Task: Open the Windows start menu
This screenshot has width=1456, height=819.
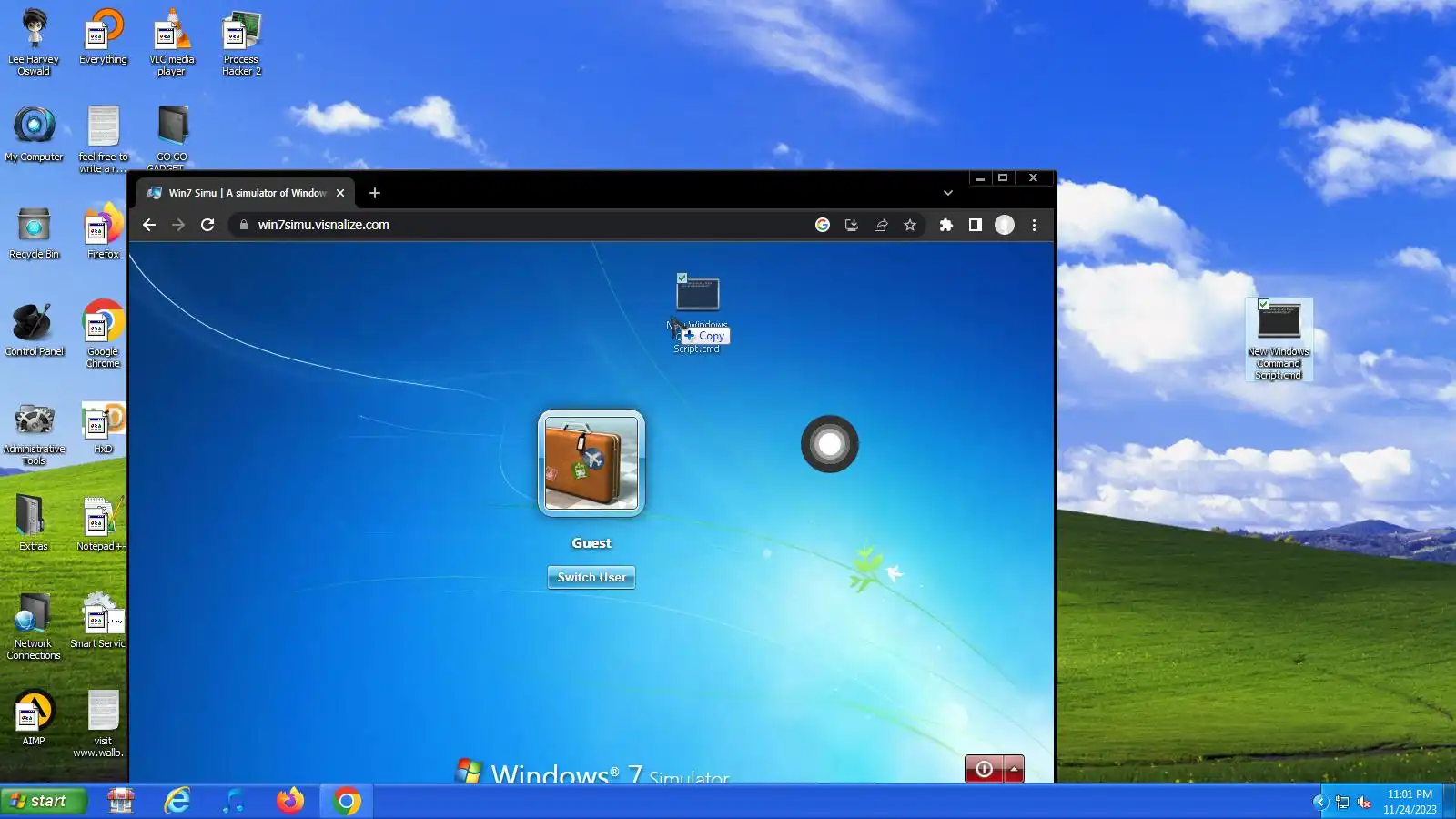Action: pos(44,801)
